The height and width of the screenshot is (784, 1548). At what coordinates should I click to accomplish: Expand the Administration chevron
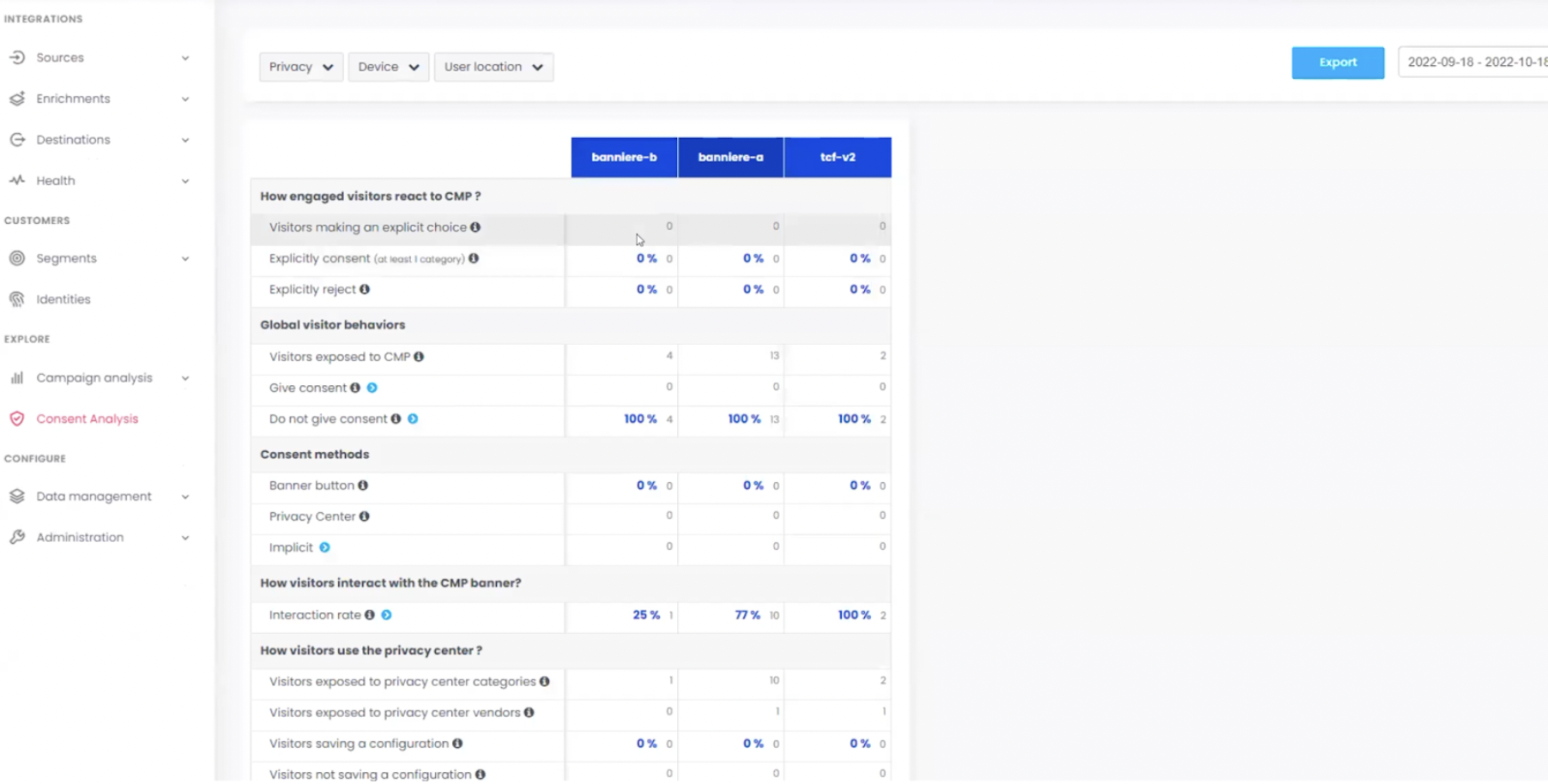click(x=185, y=538)
